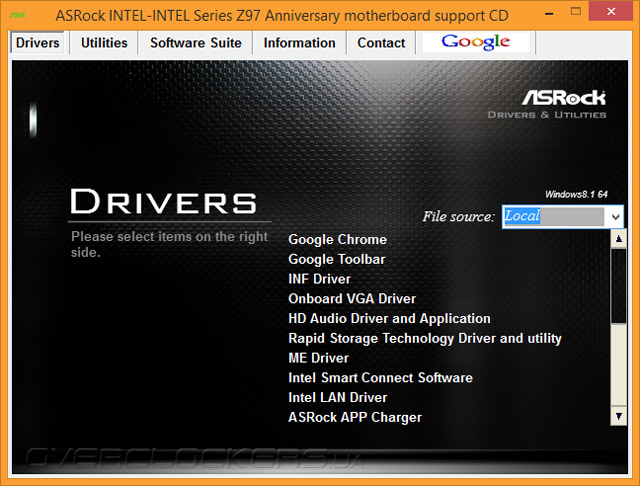Select HD Audio Driver and Application
This screenshot has width=640, height=486.
(389, 319)
